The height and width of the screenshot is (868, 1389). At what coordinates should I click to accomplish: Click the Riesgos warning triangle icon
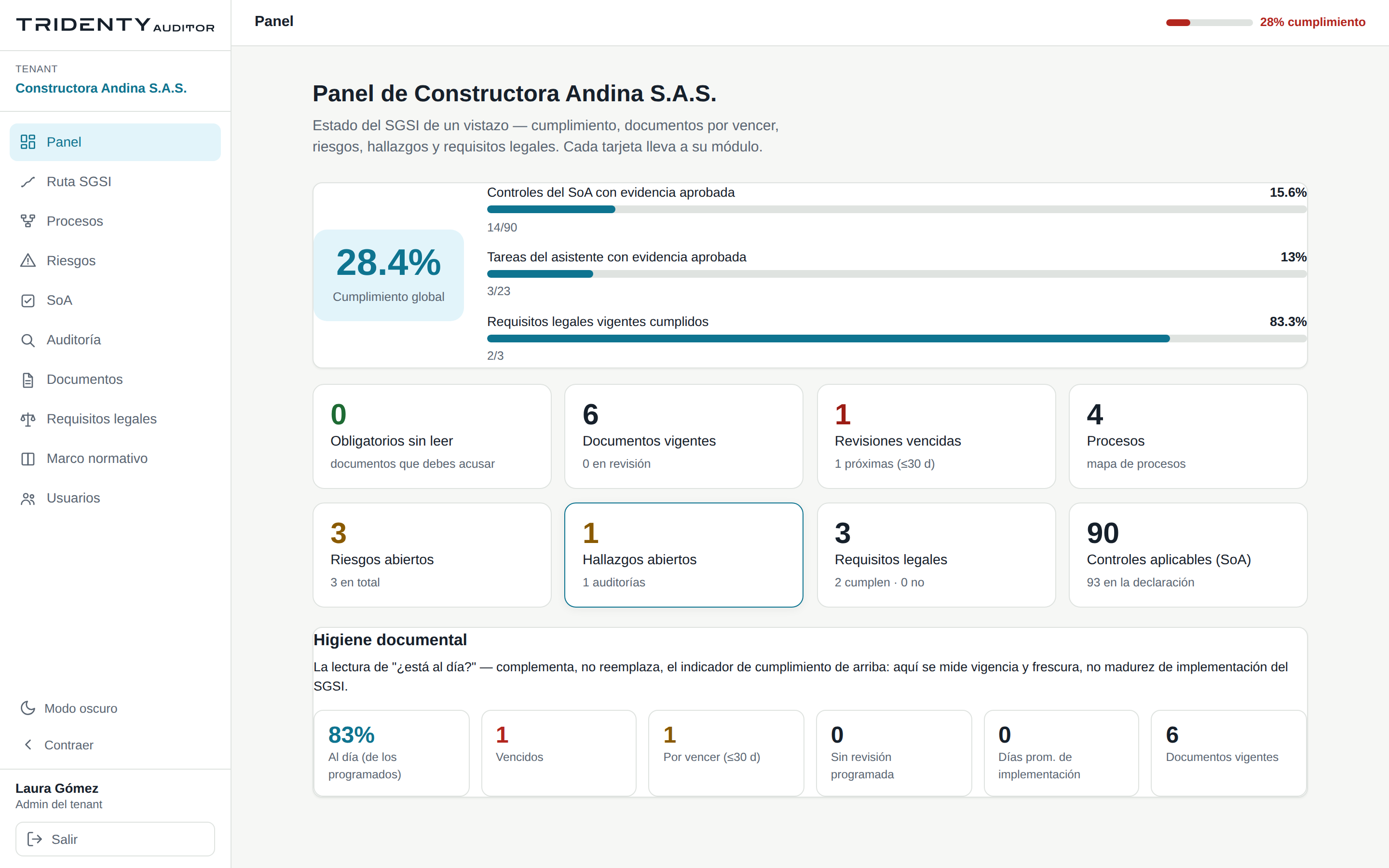point(27,260)
